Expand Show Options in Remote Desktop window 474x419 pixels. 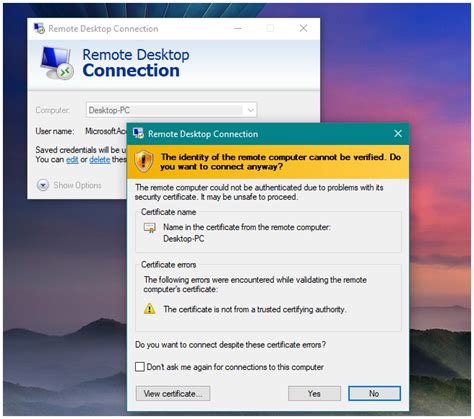(x=69, y=185)
